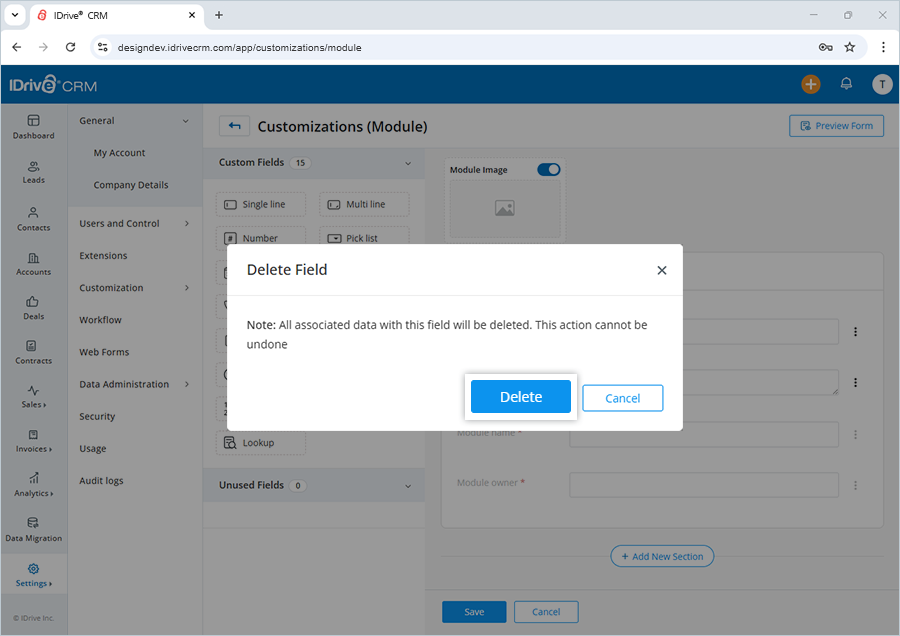The width and height of the screenshot is (900, 636).
Task: Collapse the Custom Fields panel
Action: click(x=407, y=162)
